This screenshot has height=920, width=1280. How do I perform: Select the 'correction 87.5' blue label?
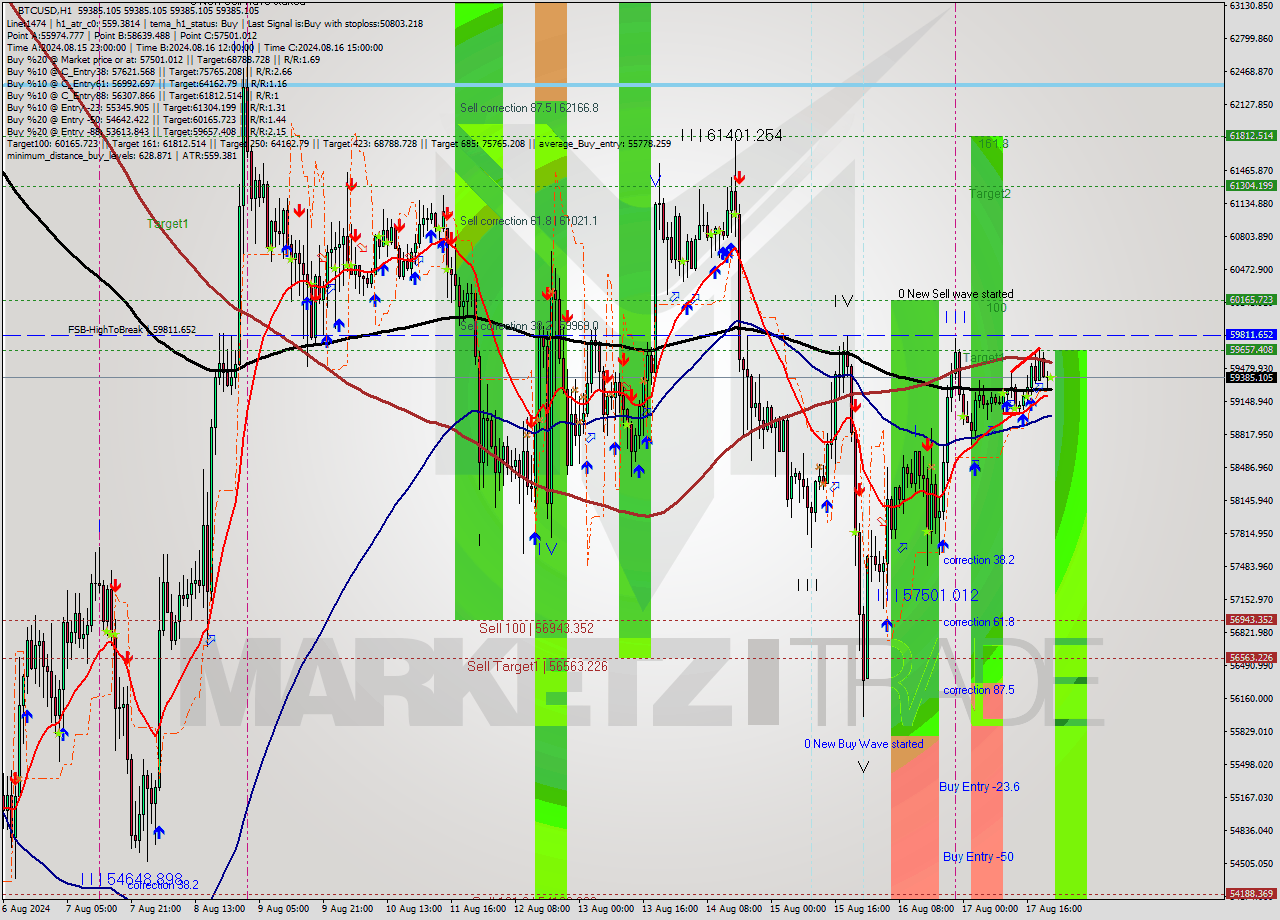coord(979,690)
